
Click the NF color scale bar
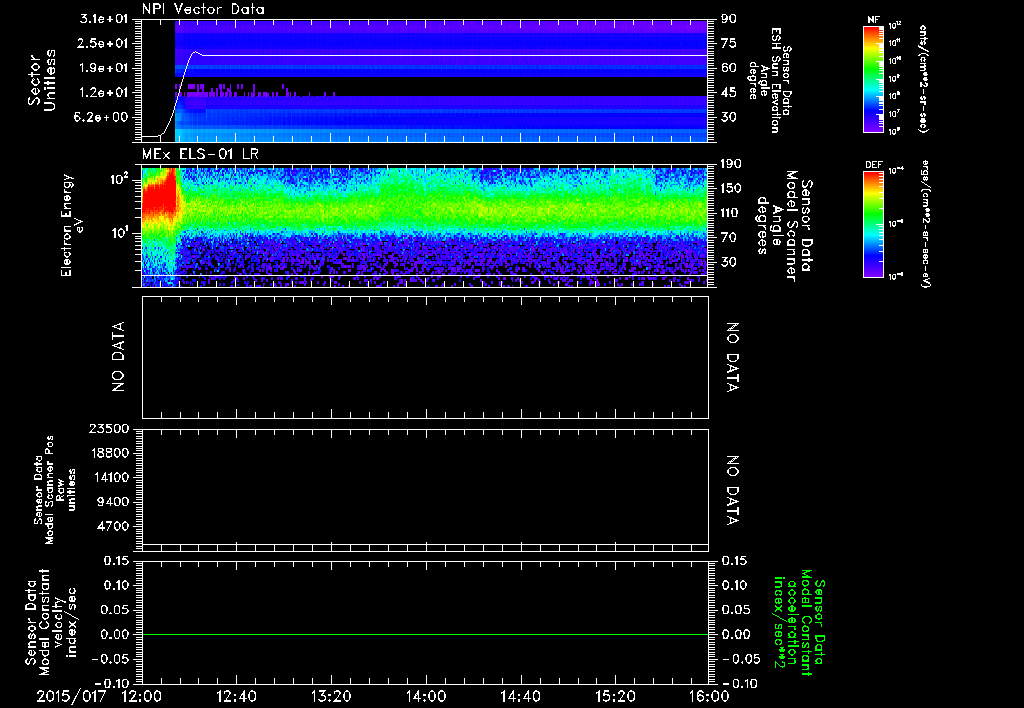coord(874,78)
